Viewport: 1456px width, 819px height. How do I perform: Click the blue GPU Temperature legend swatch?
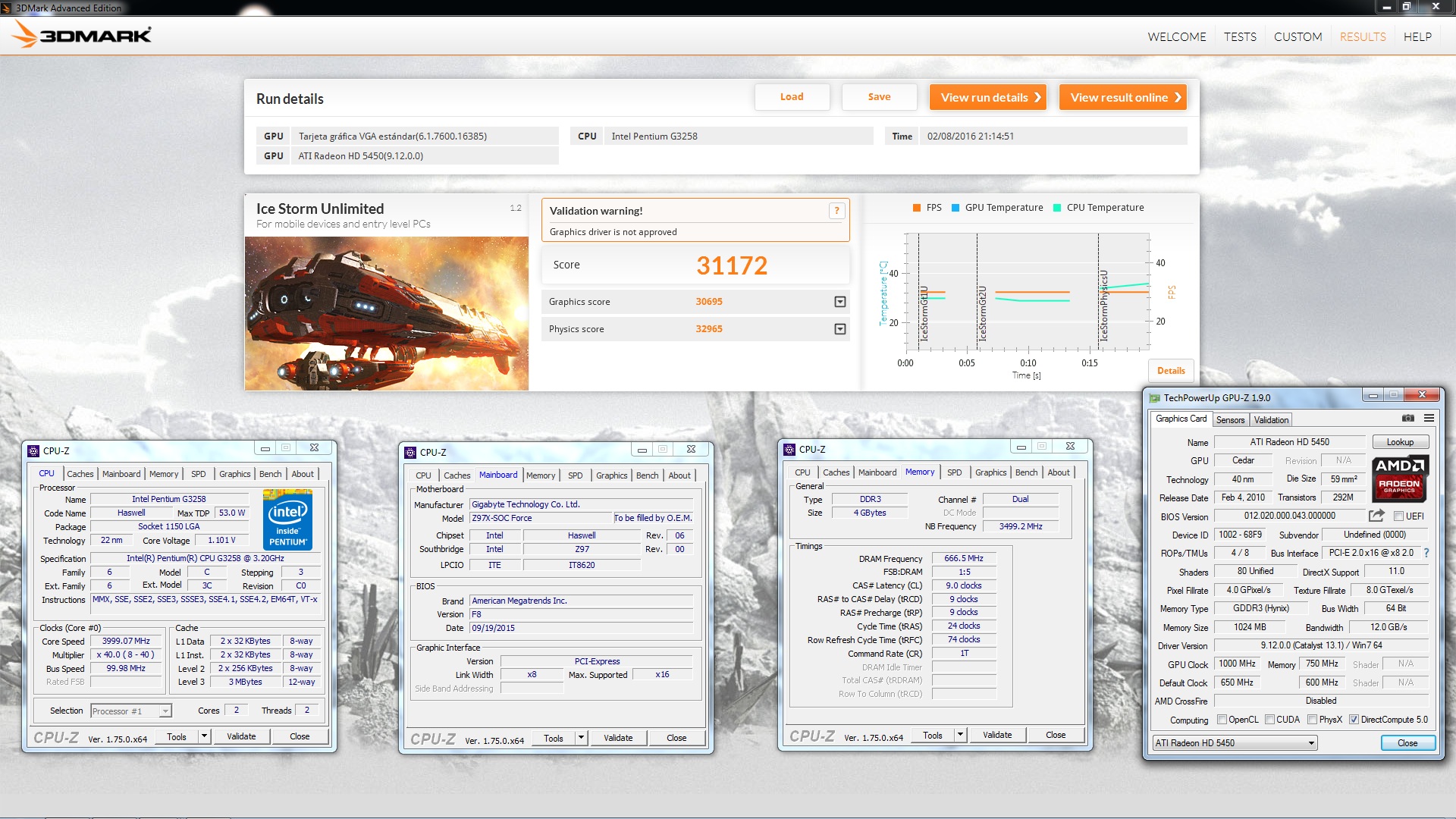point(955,208)
